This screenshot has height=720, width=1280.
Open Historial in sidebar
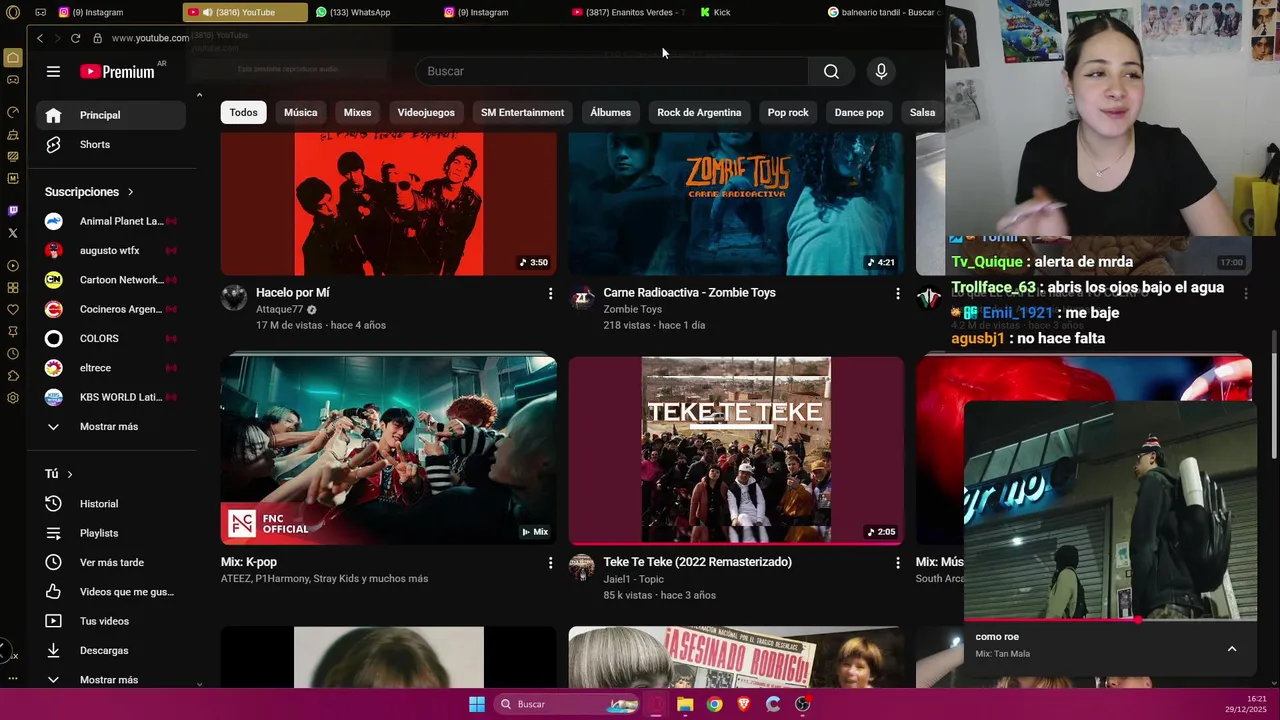[x=111, y=504]
